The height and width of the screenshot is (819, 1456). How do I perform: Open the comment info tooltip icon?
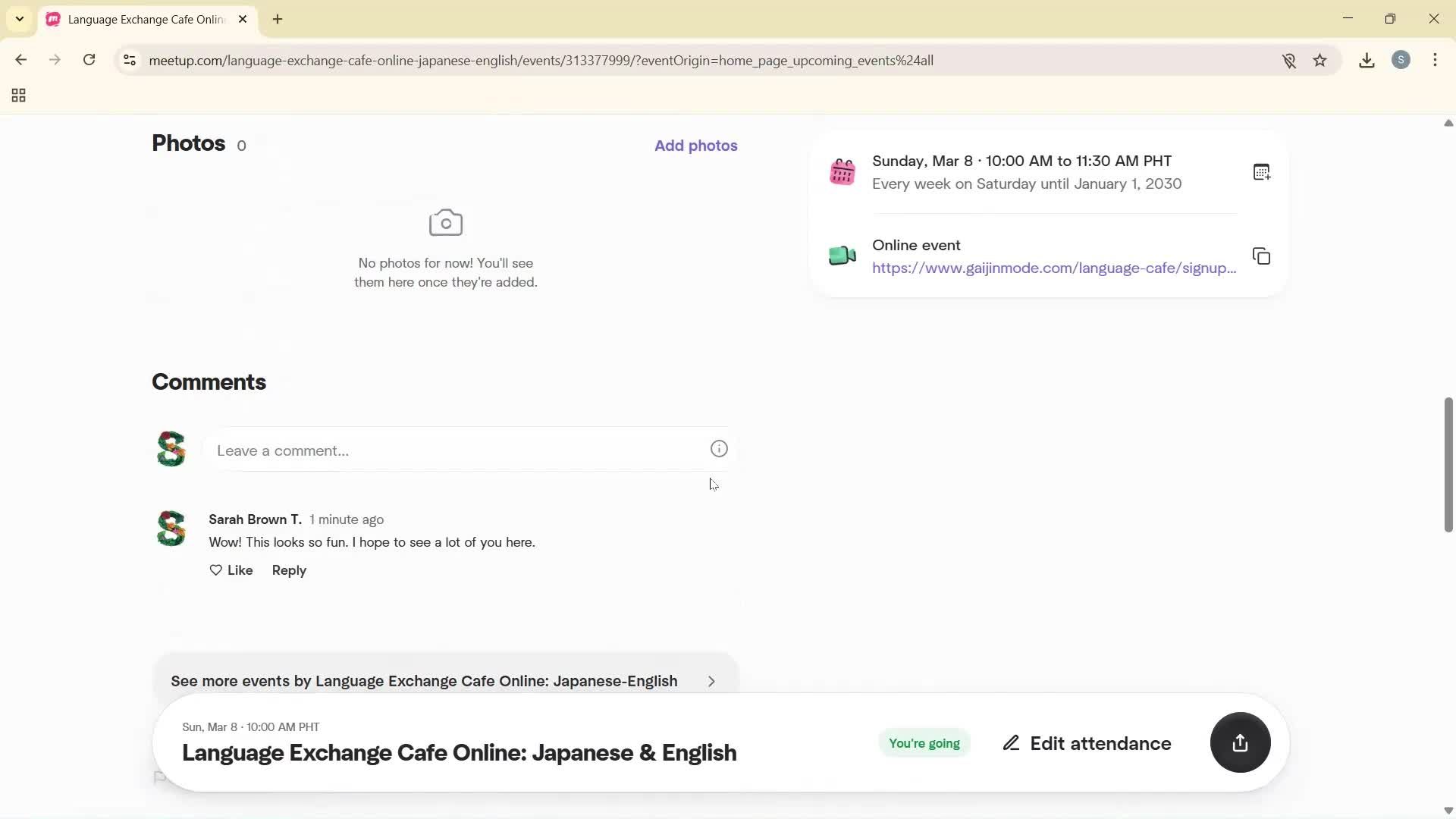coord(719,449)
